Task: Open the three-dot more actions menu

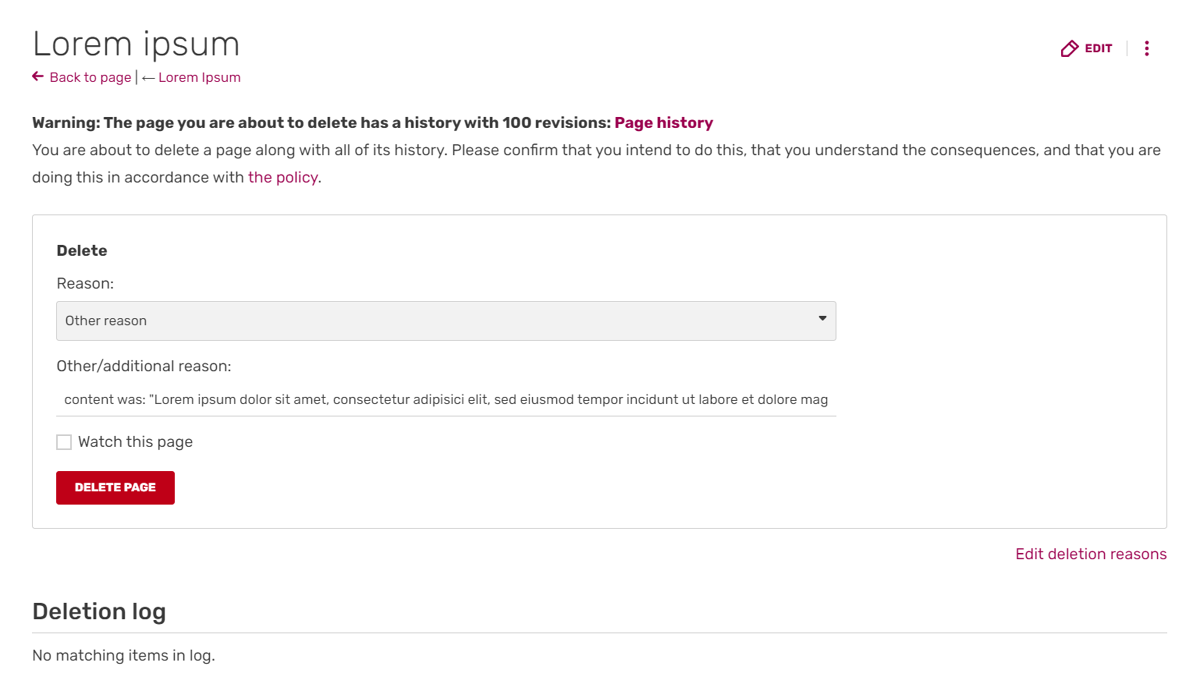Action: coord(1146,48)
